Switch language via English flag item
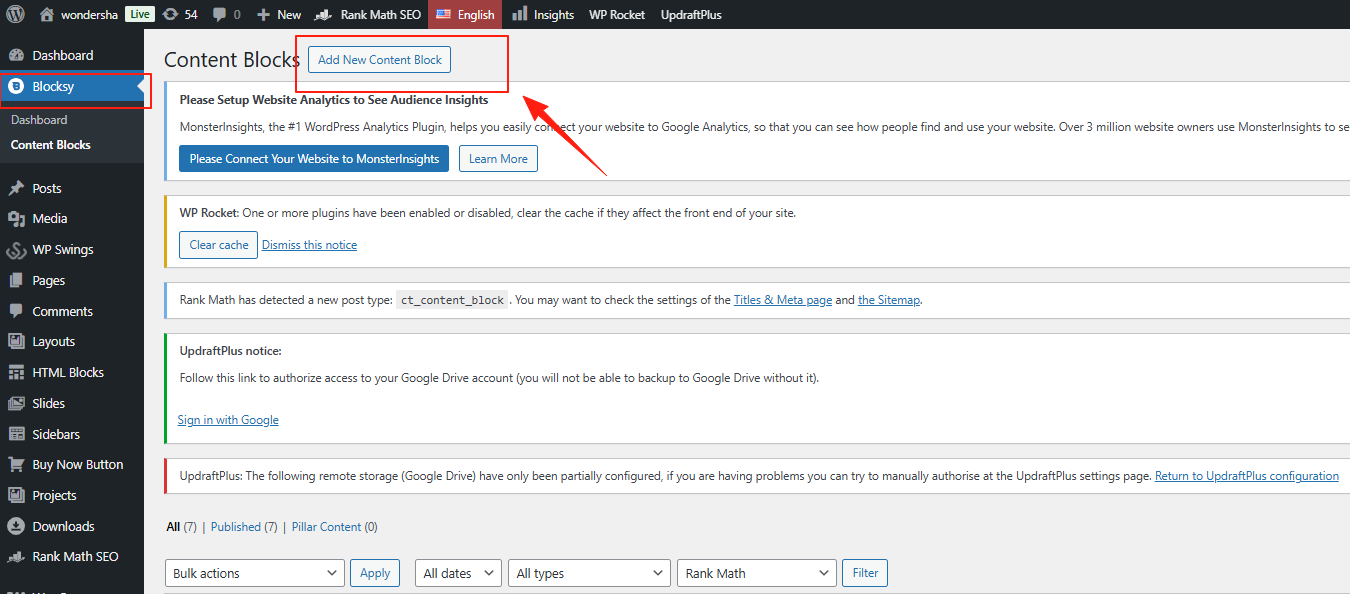The height and width of the screenshot is (594, 1350). click(465, 14)
